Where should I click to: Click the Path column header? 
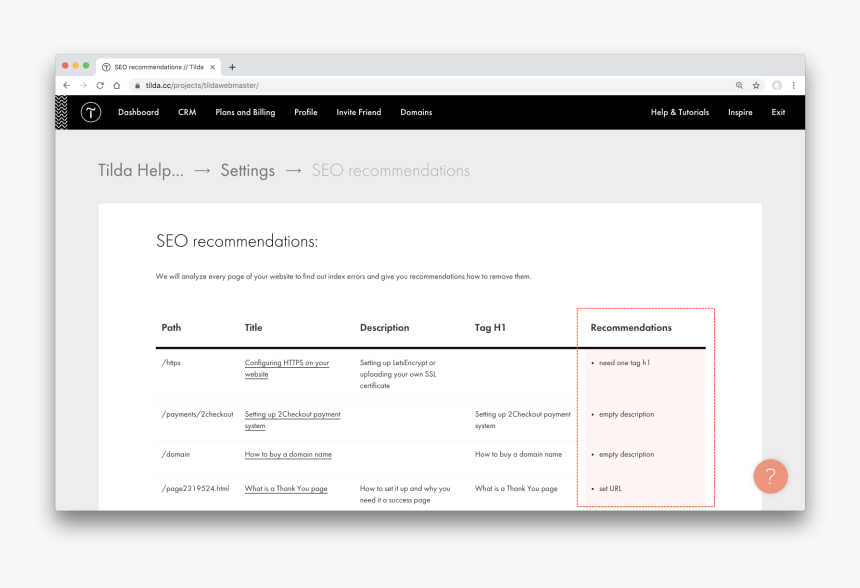(x=171, y=328)
